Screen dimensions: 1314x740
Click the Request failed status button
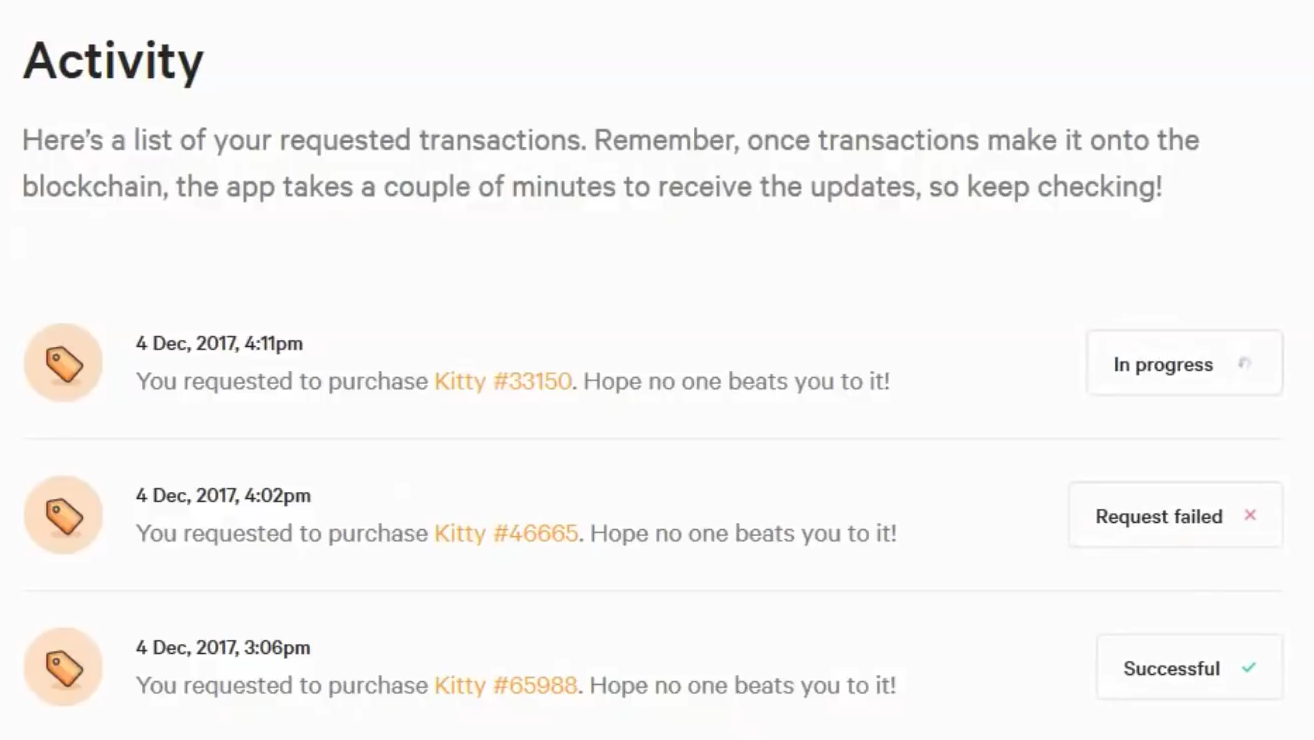click(x=1175, y=515)
